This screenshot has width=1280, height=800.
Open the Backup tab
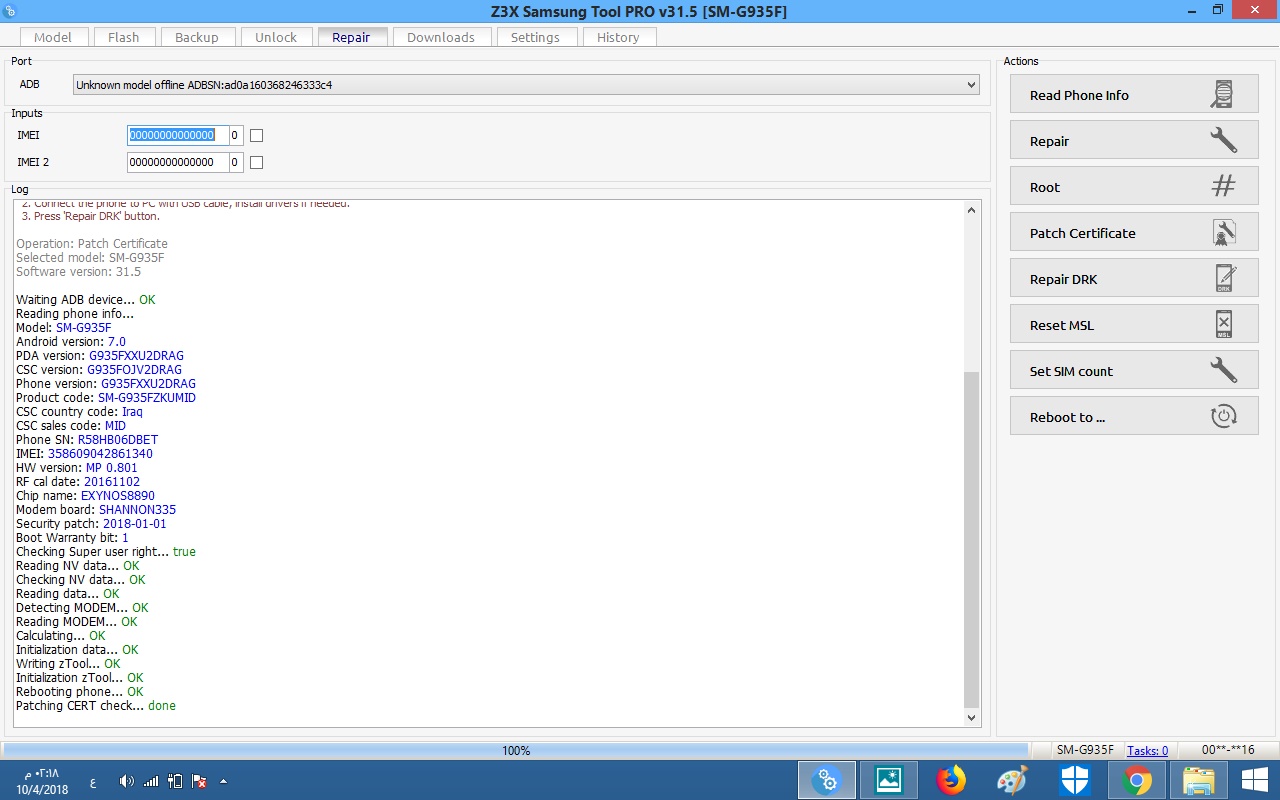197,37
